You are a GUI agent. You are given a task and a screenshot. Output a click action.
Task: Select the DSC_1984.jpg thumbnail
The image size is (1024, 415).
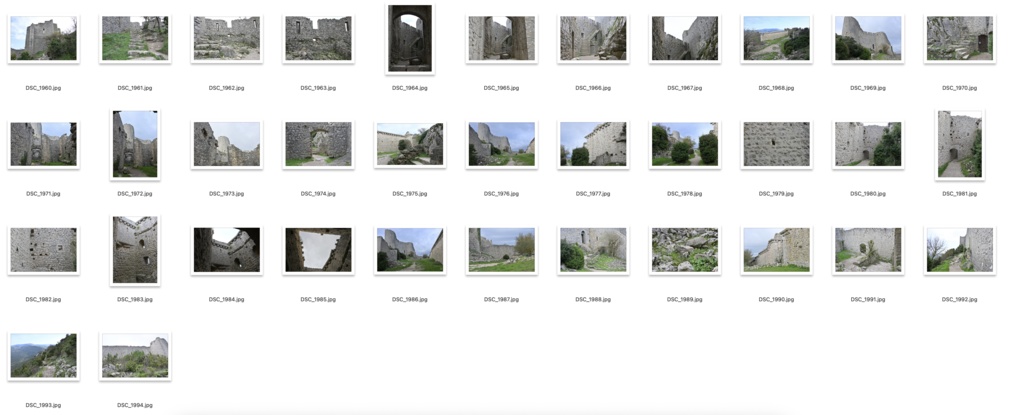click(x=227, y=250)
